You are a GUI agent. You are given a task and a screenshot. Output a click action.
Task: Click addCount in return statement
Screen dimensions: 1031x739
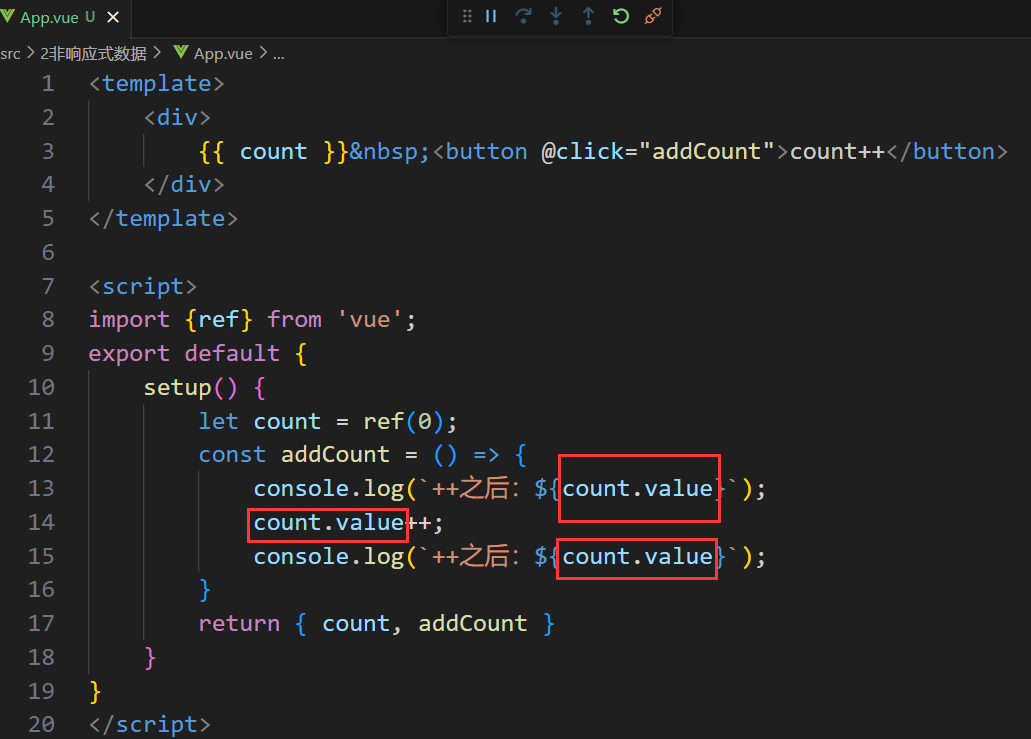click(x=473, y=623)
